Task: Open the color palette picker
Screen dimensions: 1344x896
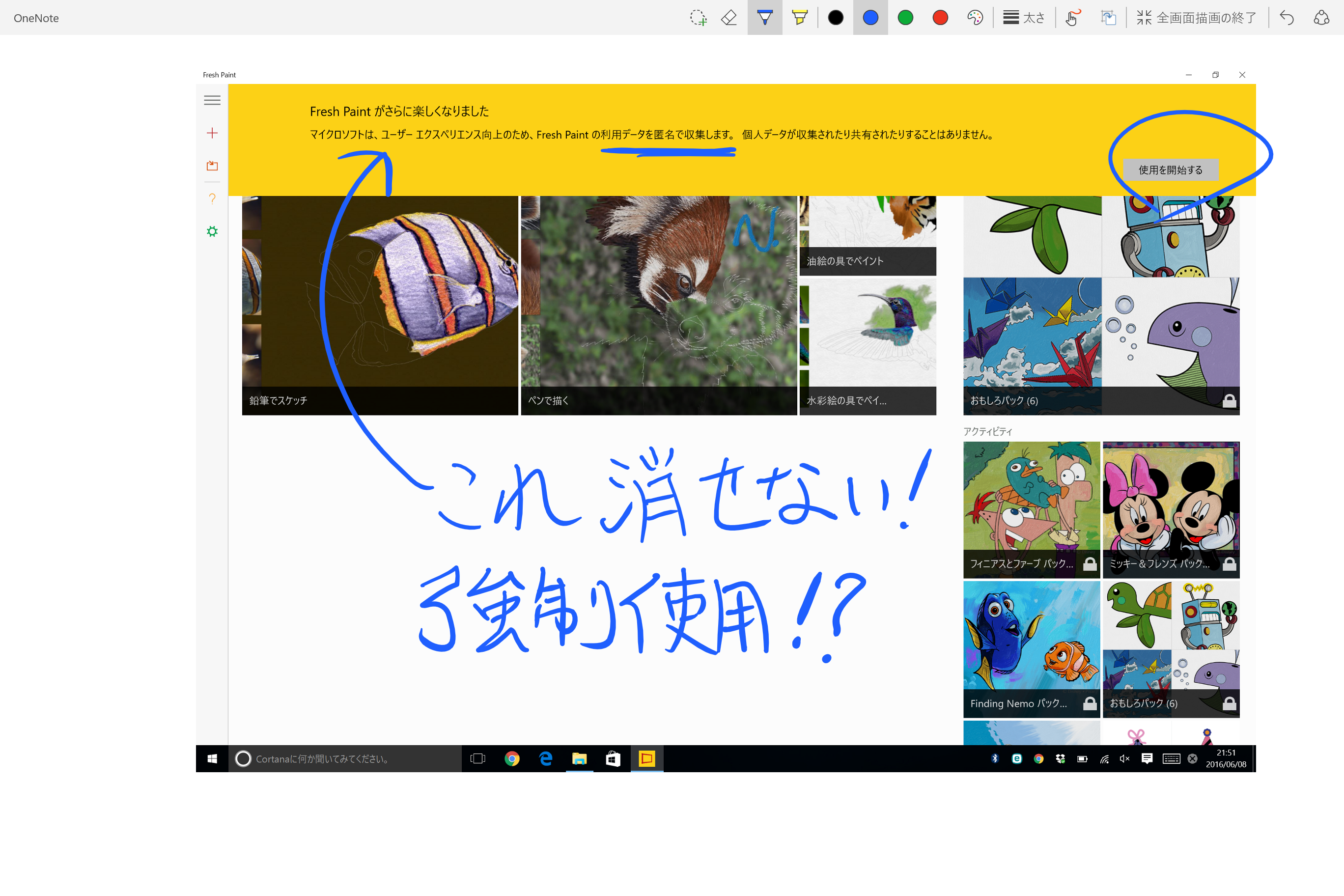Action: (975, 18)
